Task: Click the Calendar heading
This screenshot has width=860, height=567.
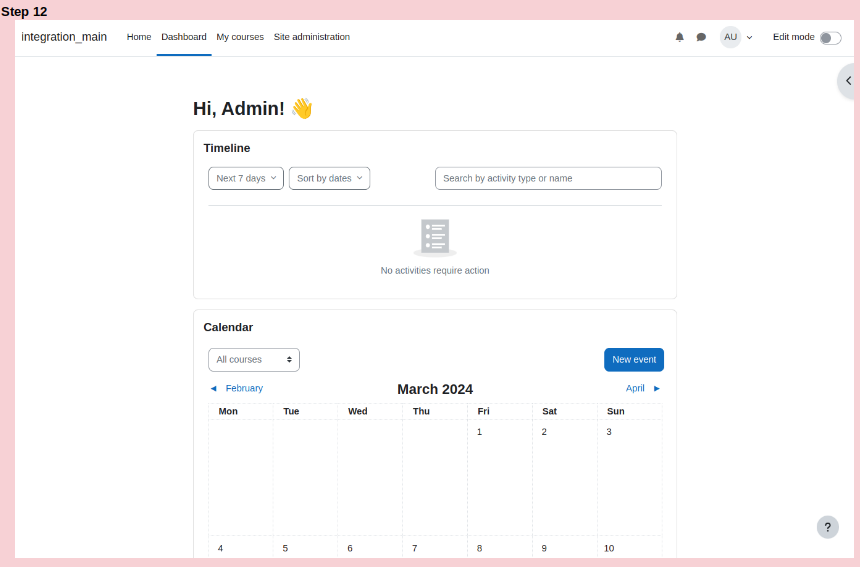Action: 228,327
